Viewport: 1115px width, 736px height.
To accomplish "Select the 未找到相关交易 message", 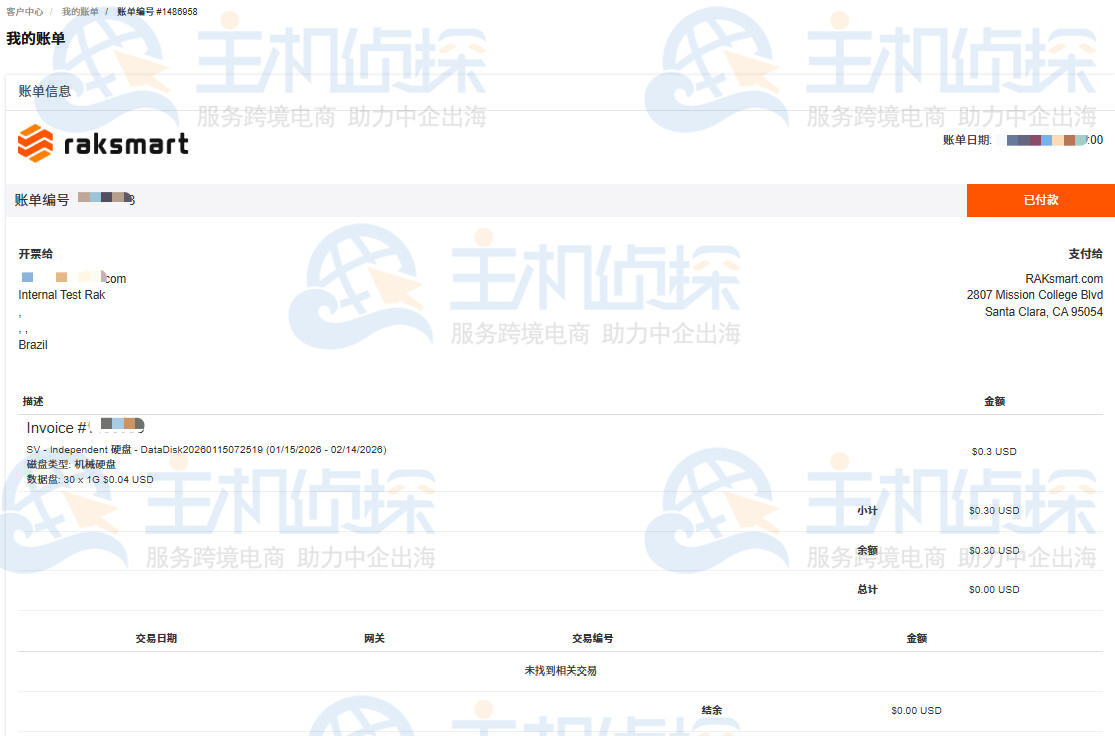I will 560,671.
